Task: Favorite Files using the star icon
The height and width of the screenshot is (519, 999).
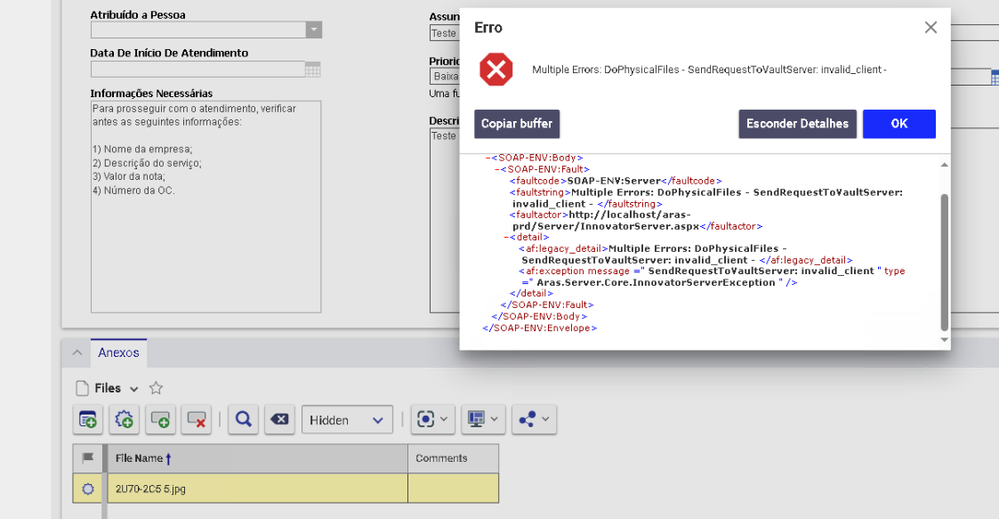Action: tap(156, 388)
